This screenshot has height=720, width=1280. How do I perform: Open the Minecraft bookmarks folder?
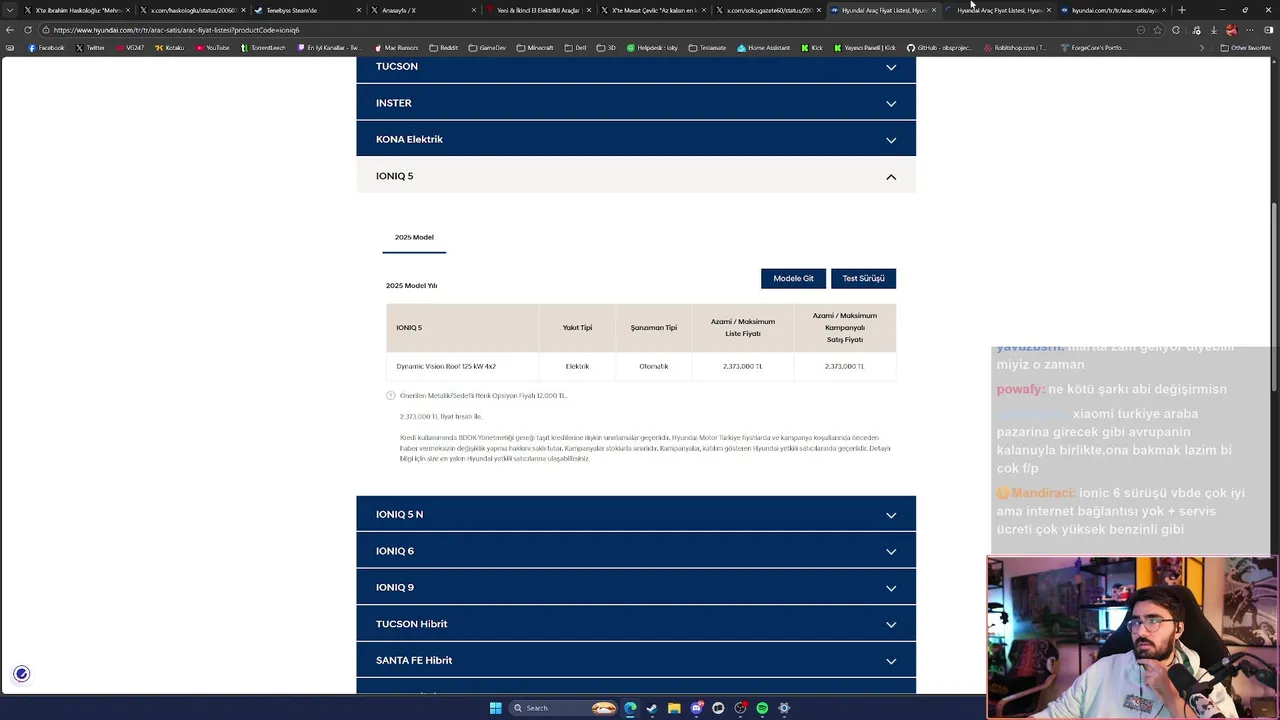point(535,48)
